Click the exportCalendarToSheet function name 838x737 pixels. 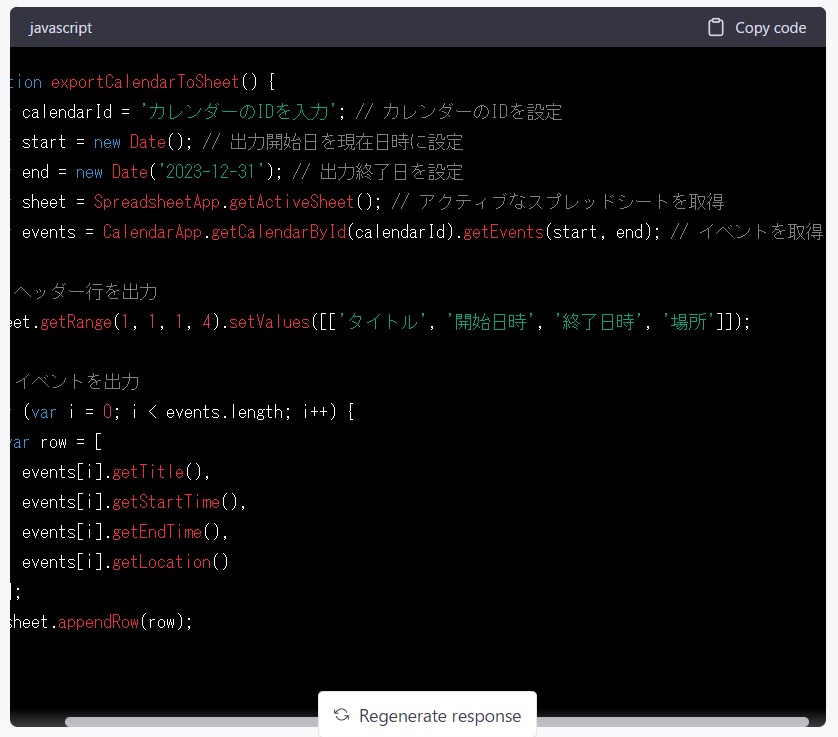tap(144, 82)
